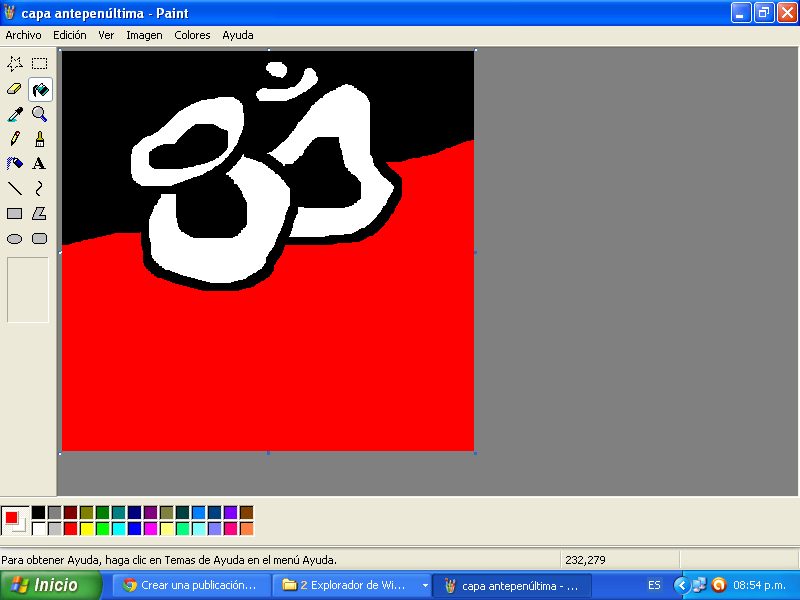Open the Archivo menu
This screenshot has width=800, height=600.
[x=23, y=35]
